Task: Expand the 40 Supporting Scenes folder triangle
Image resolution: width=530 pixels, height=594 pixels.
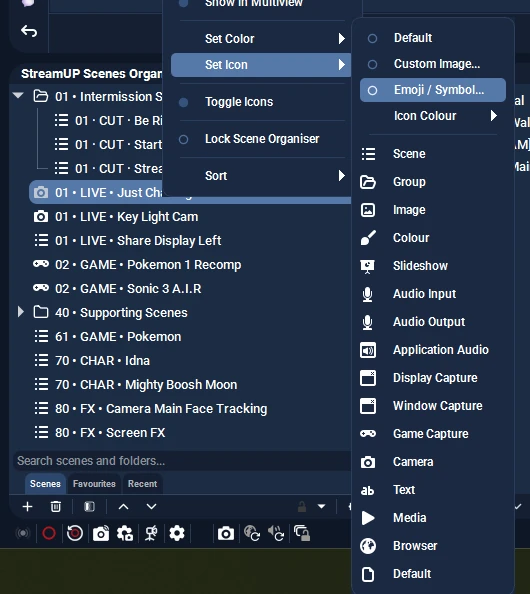Action: click(20, 312)
